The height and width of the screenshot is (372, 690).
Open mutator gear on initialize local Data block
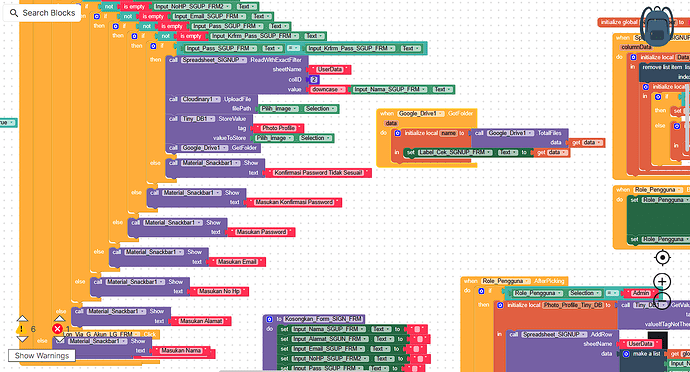pyautogui.click(x=633, y=57)
